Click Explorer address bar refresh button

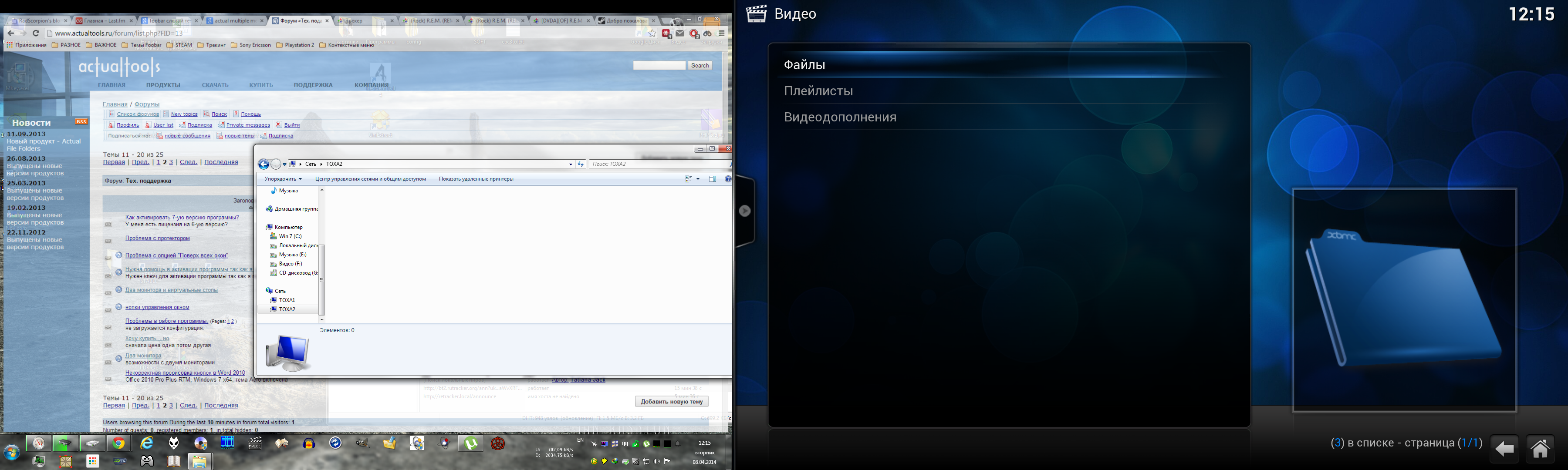tap(581, 164)
